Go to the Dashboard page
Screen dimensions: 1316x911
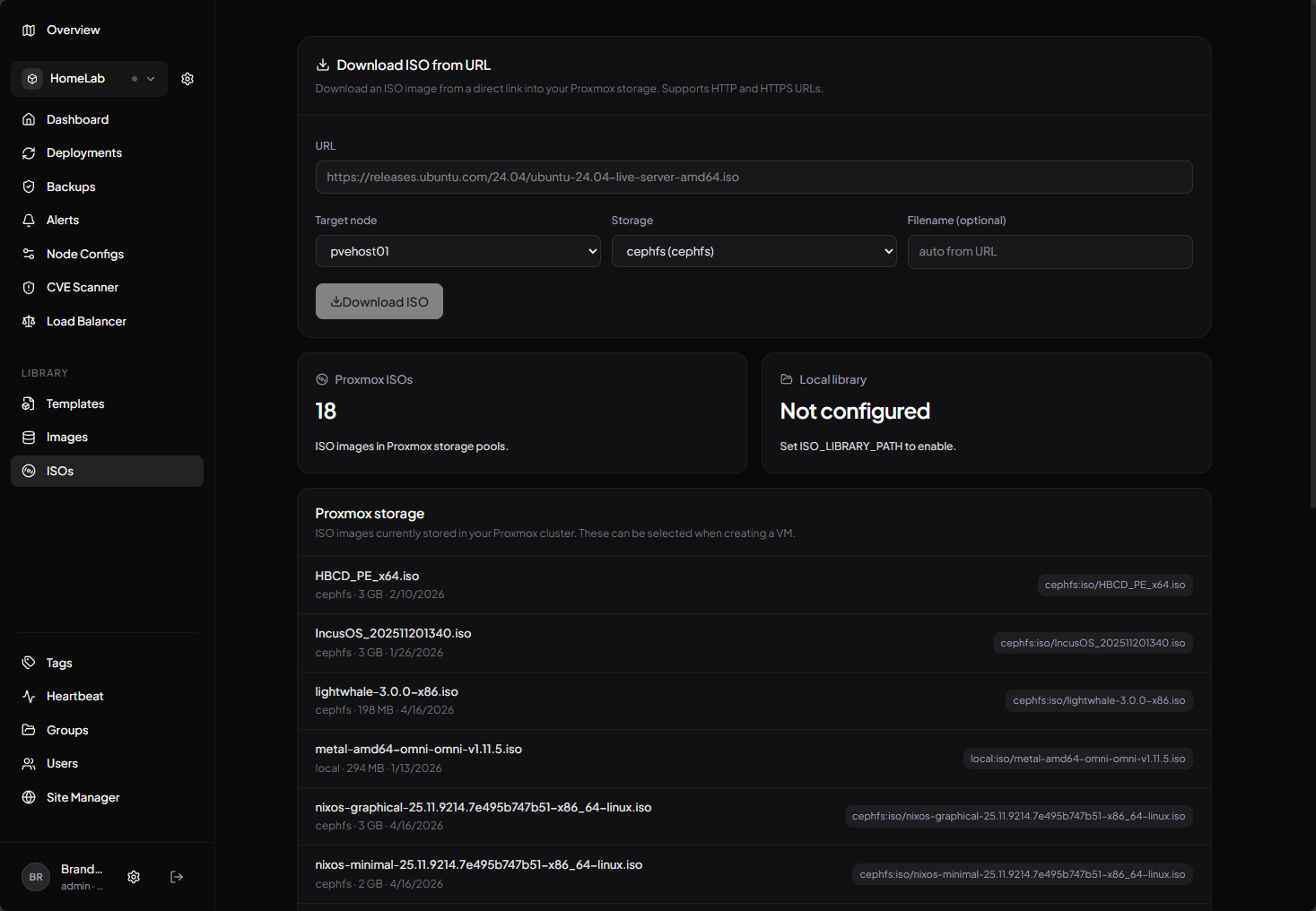click(77, 119)
